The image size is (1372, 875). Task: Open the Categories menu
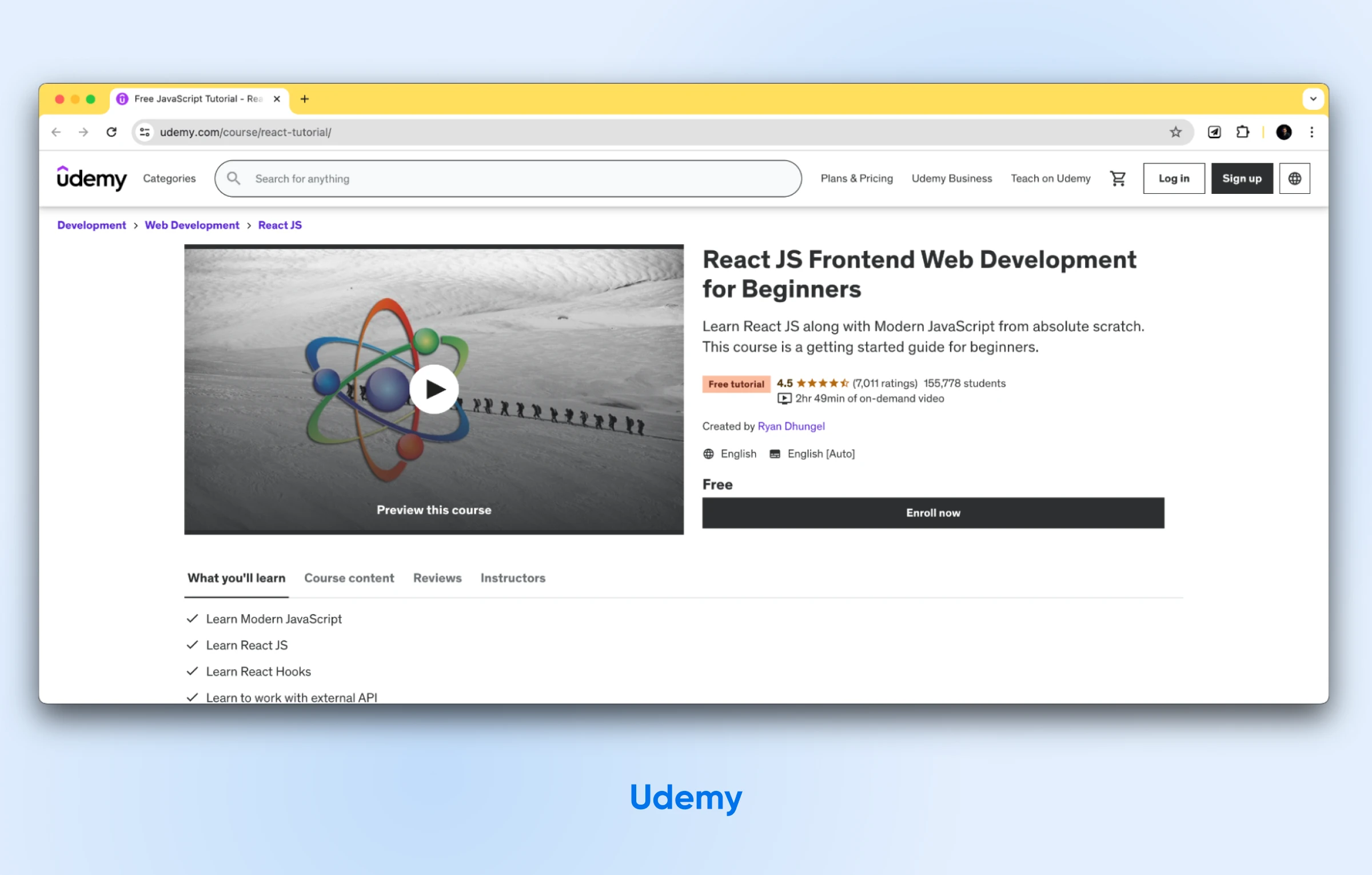tap(169, 178)
